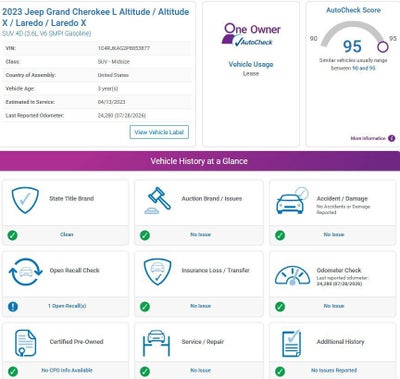This screenshot has width=400, height=379.
Task: Click the Clean status under State Title Brand
Action: coord(67,234)
